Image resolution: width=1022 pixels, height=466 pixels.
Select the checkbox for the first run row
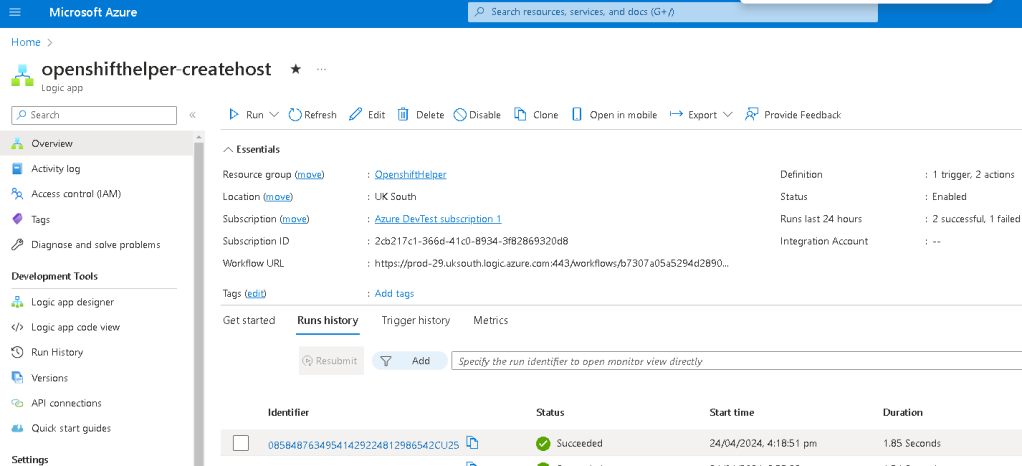[241, 443]
